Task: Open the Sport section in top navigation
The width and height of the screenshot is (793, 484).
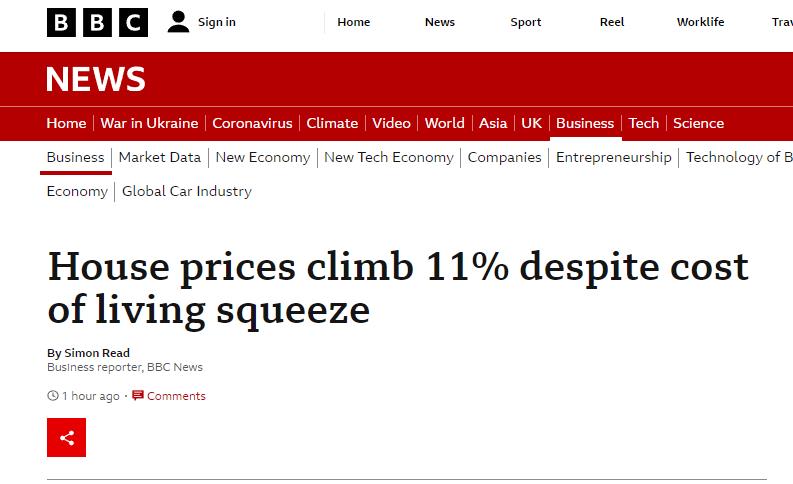Action: (x=525, y=22)
